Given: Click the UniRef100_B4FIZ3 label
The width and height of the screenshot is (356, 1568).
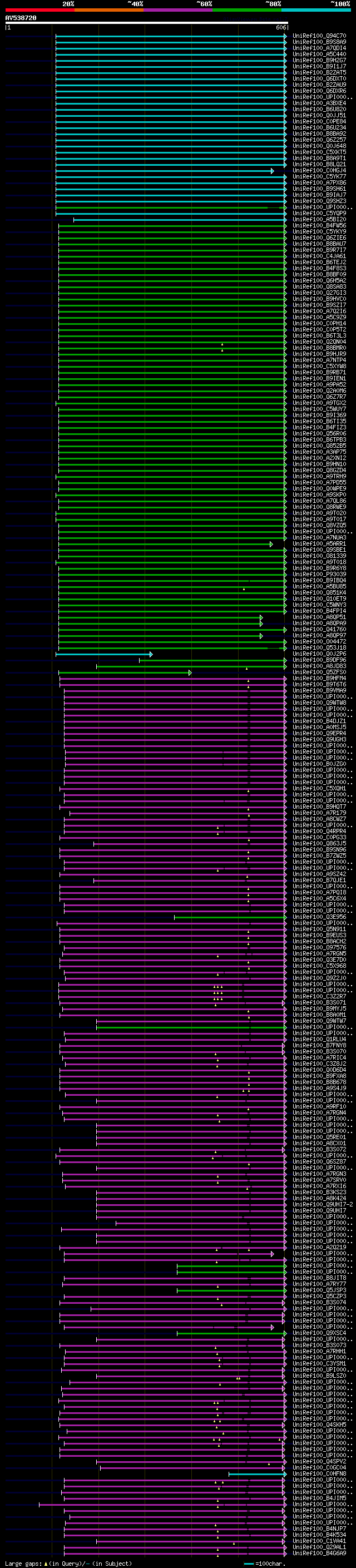Looking at the screenshot, I should [319, 427].
